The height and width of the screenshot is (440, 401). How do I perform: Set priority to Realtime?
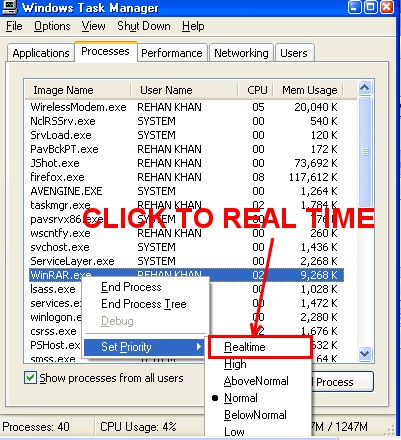pos(260,347)
